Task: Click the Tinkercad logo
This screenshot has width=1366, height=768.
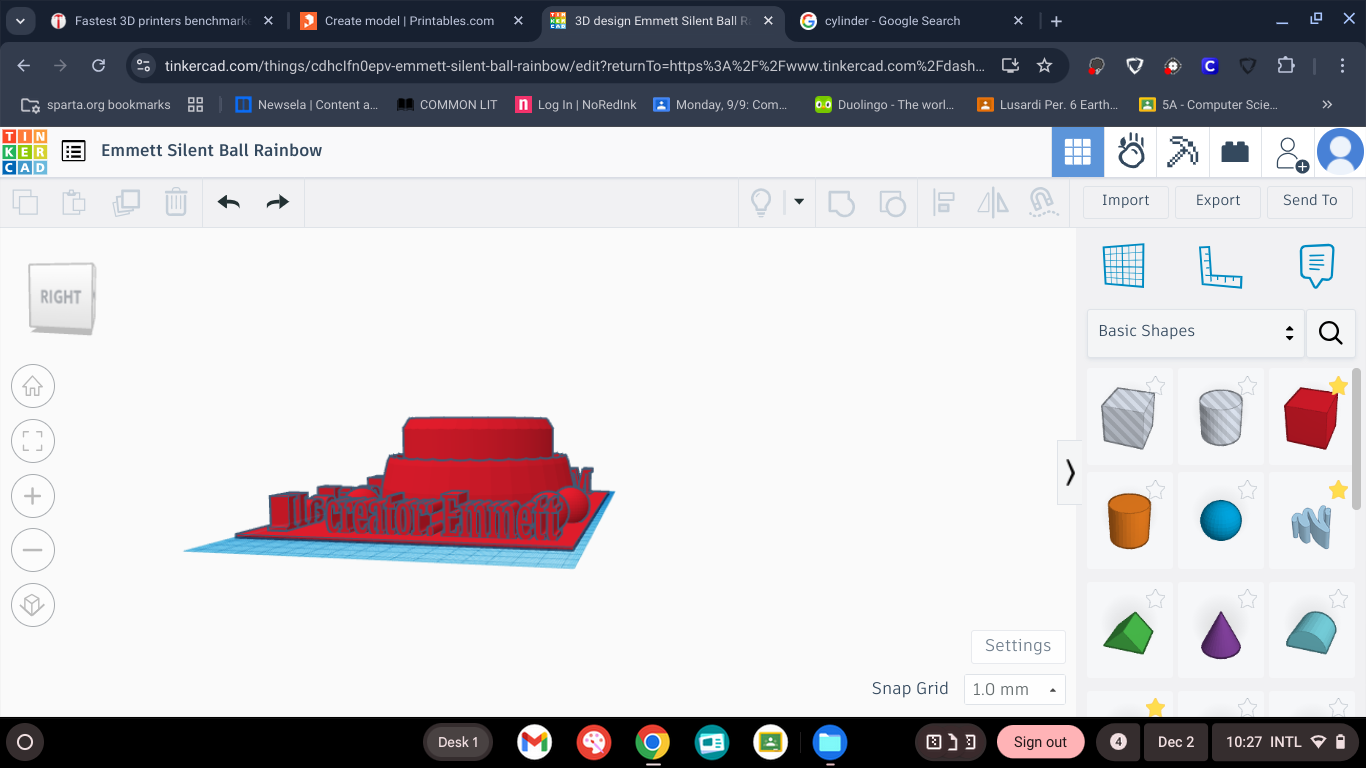Action: click(25, 152)
